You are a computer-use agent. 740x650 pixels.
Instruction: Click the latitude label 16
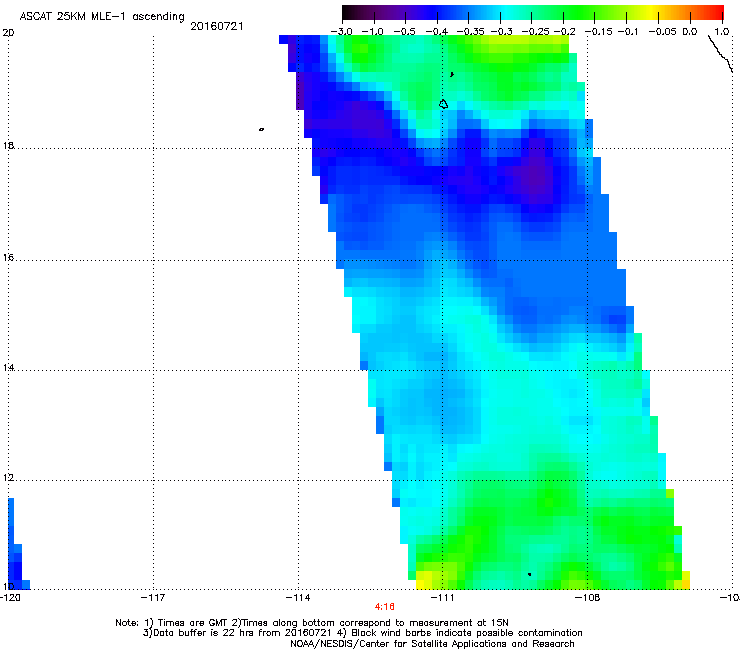[x=8, y=258]
